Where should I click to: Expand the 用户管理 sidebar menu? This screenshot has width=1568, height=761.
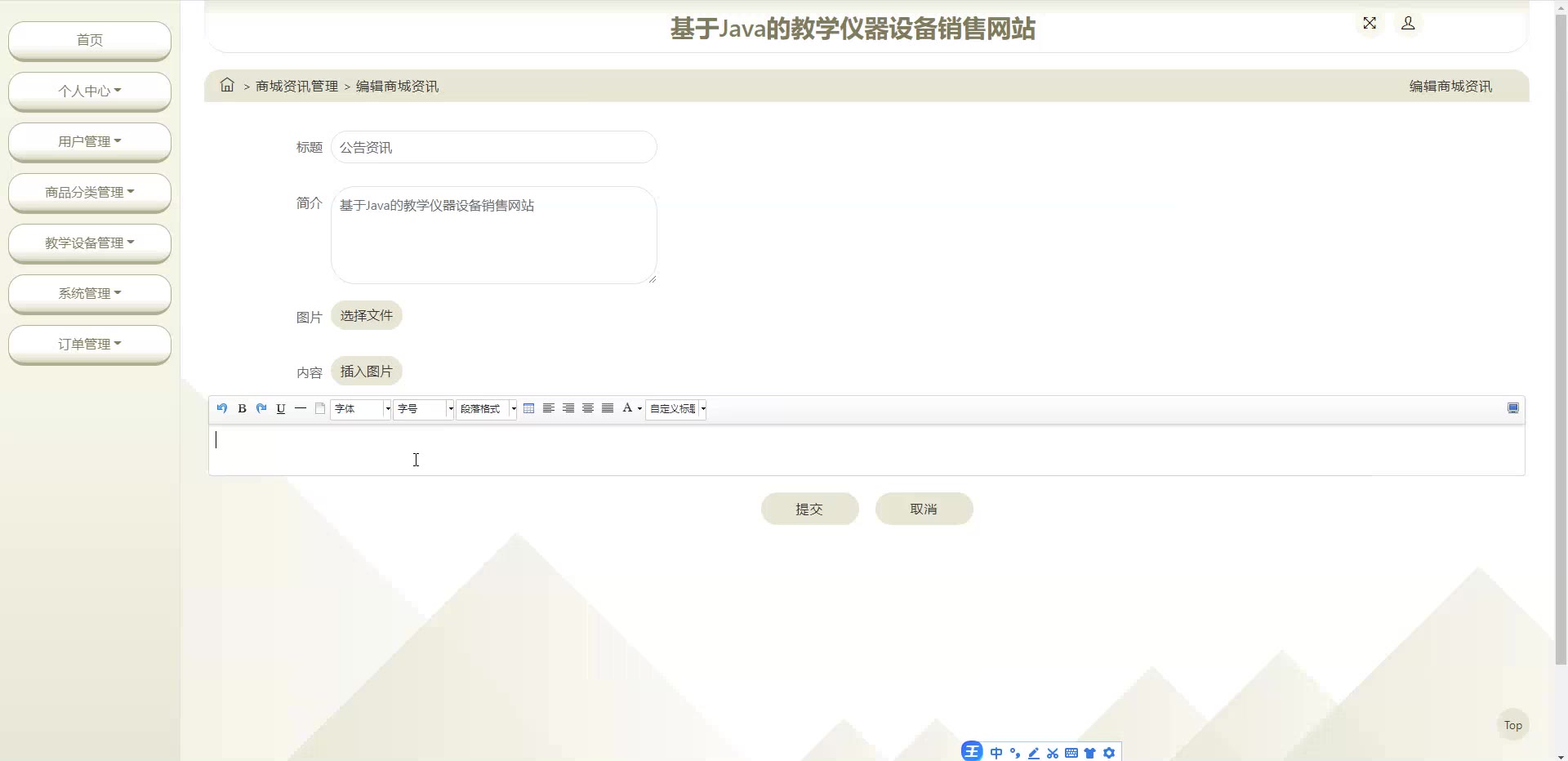(x=90, y=141)
